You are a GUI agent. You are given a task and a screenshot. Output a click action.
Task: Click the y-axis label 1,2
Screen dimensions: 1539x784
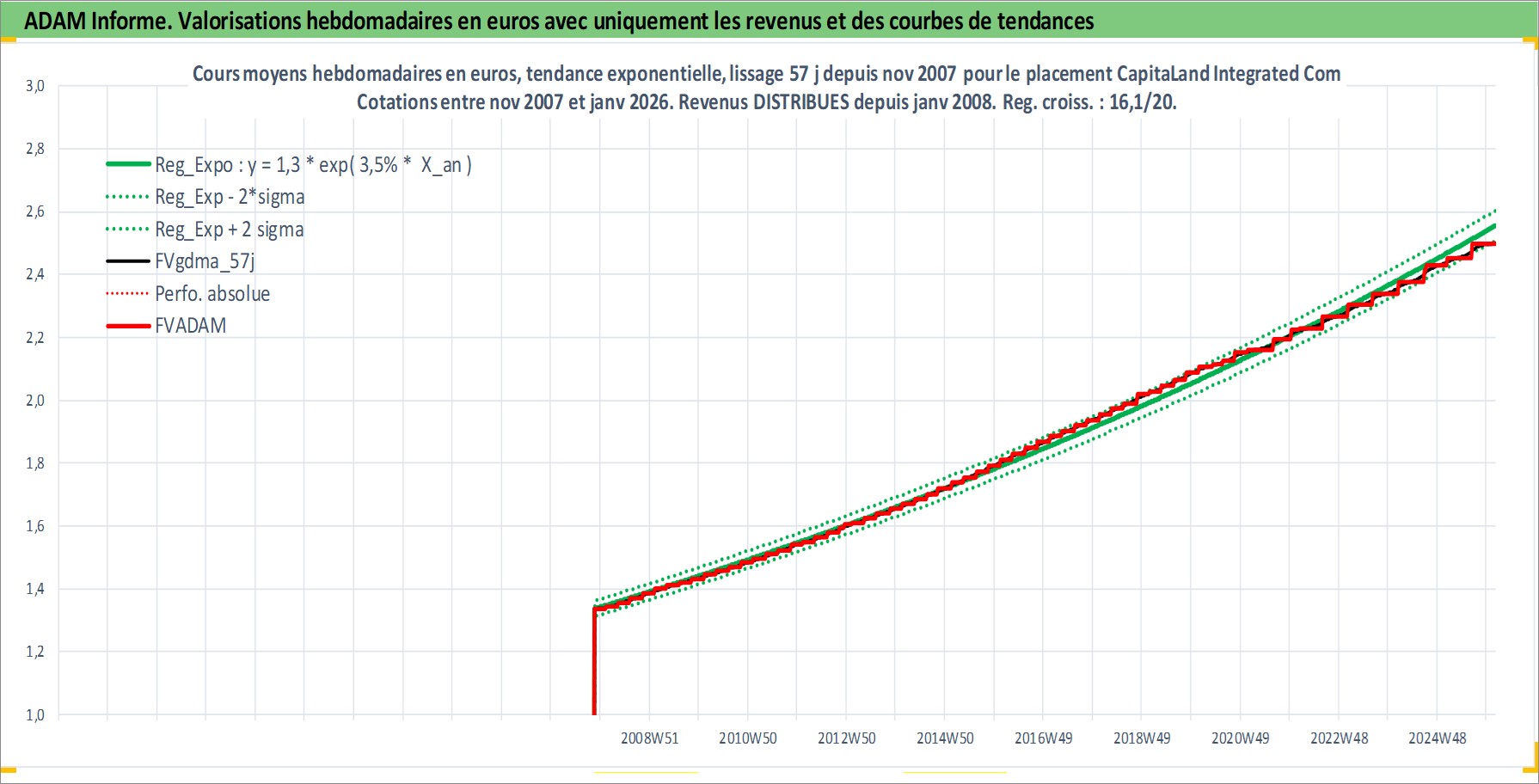(35, 652)
